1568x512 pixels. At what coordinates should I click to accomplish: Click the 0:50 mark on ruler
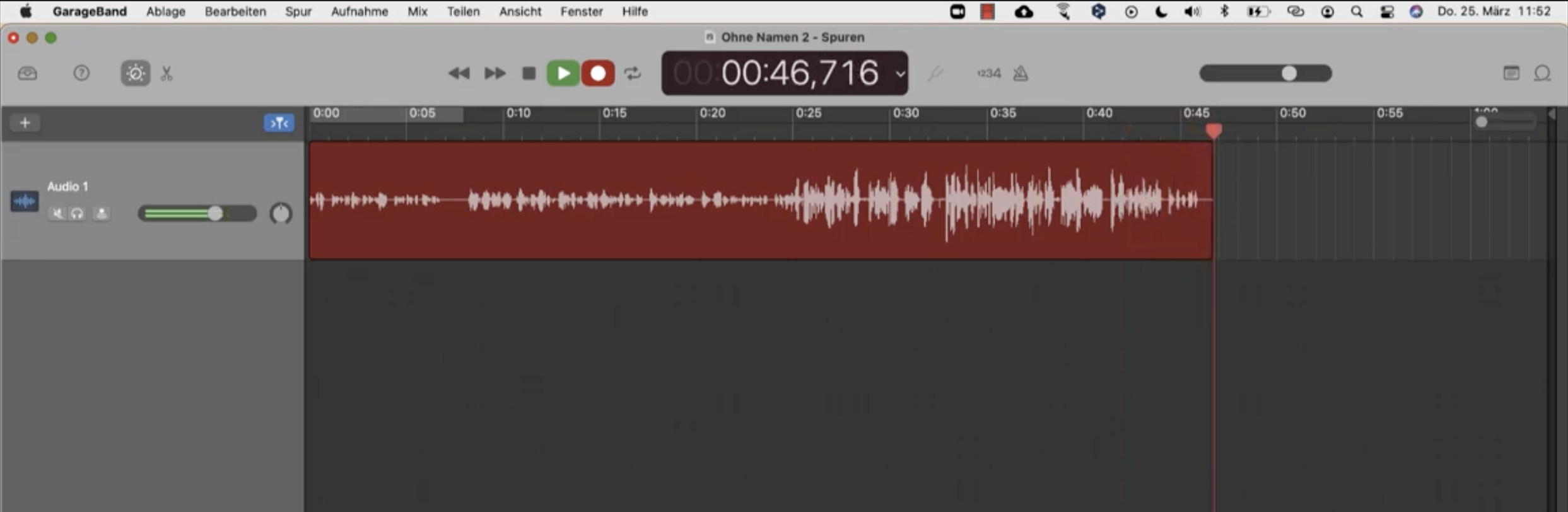(x=1292, y=113)
